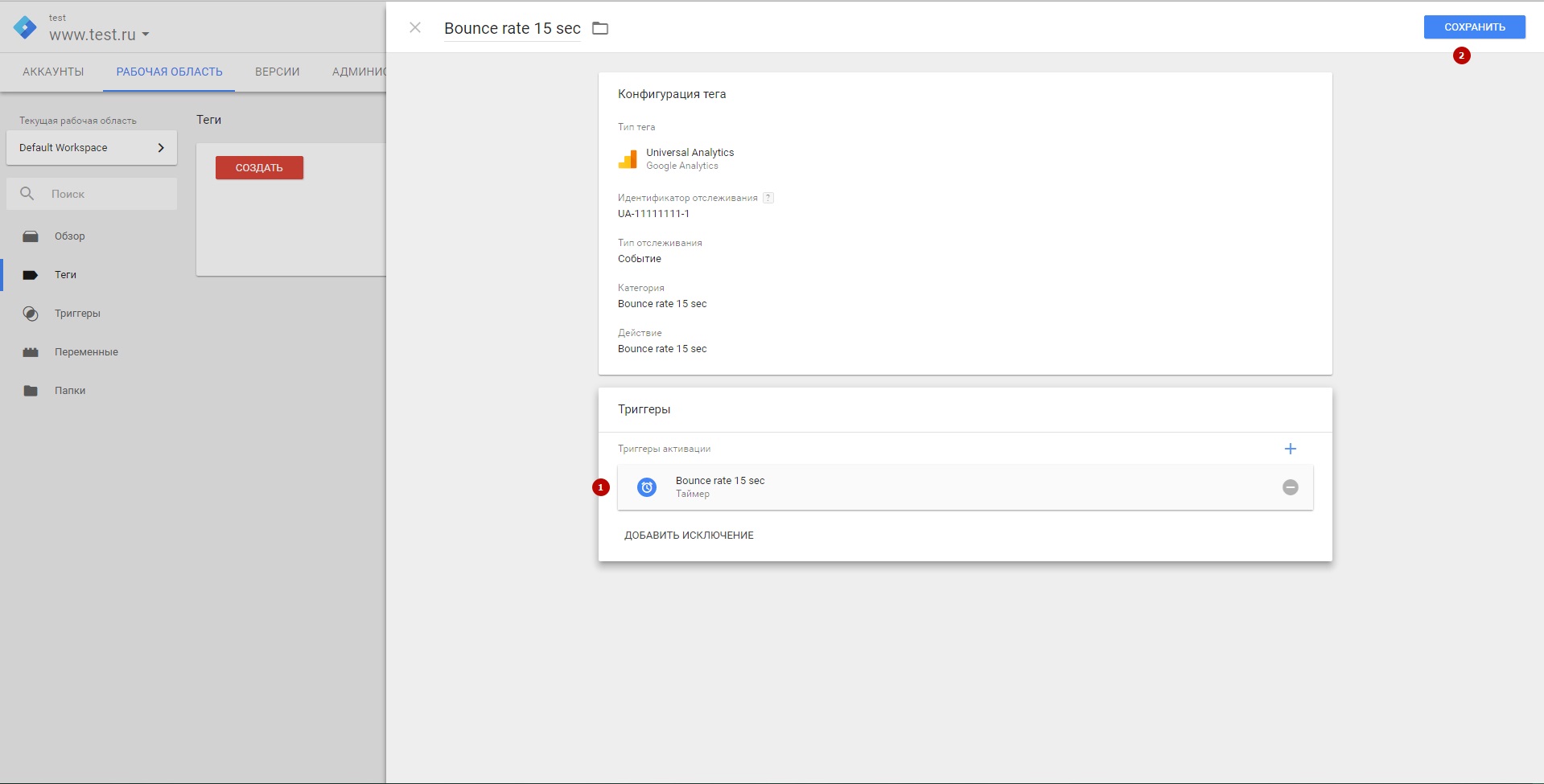Click the Обзор overview icon
1544x784 pixels.
click(x=31, y=236)
